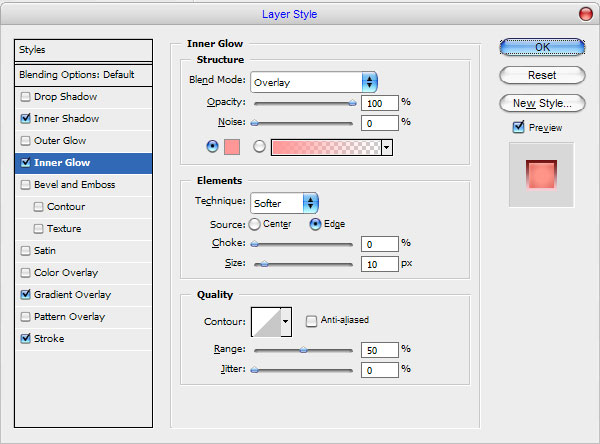Screen dimensions: 600x444
Task: Open the Contour curve picker thumbnail
Action: 265,321
